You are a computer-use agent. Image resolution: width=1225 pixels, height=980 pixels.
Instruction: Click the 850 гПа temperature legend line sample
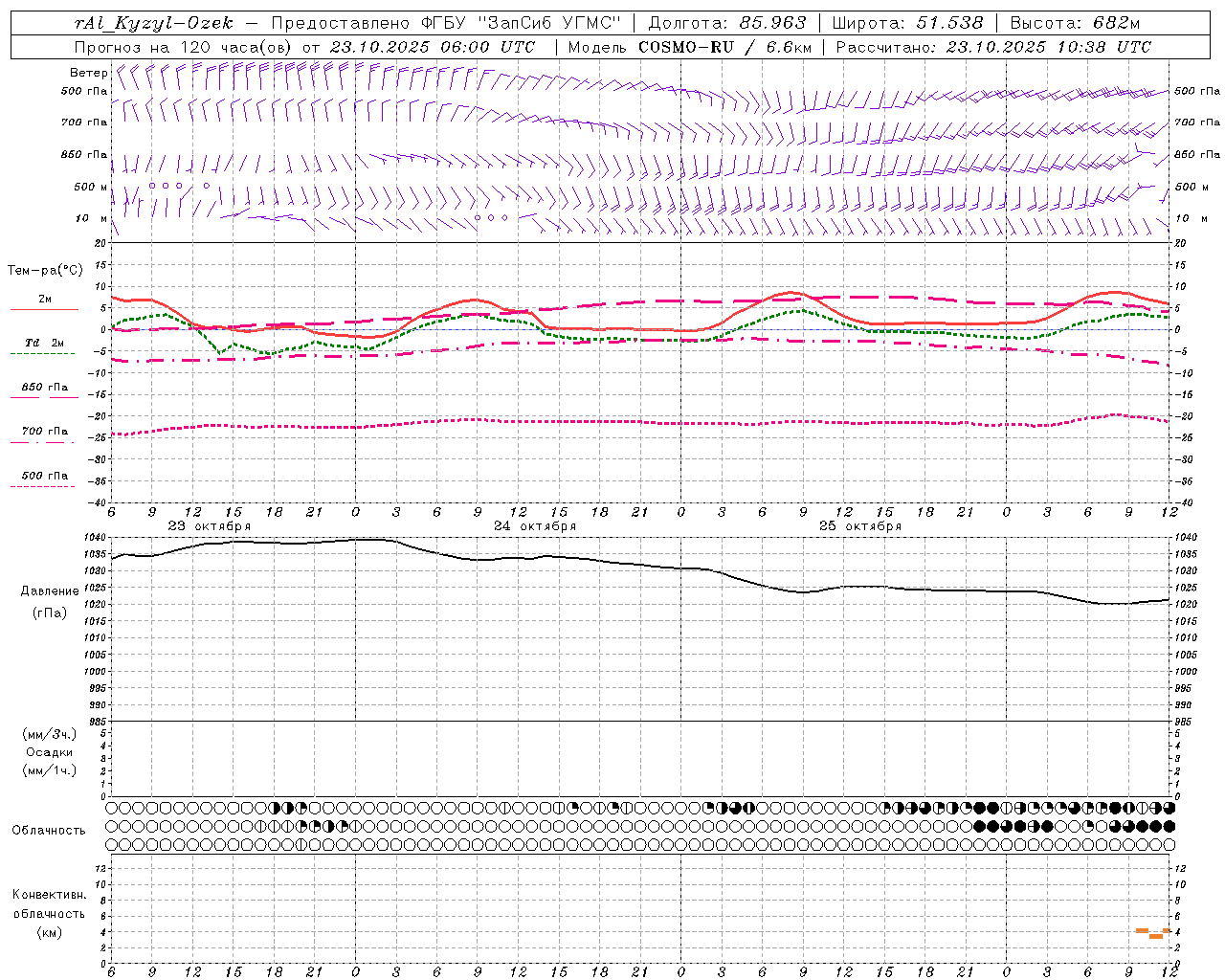pyautogui.click(x=44, y=397)
